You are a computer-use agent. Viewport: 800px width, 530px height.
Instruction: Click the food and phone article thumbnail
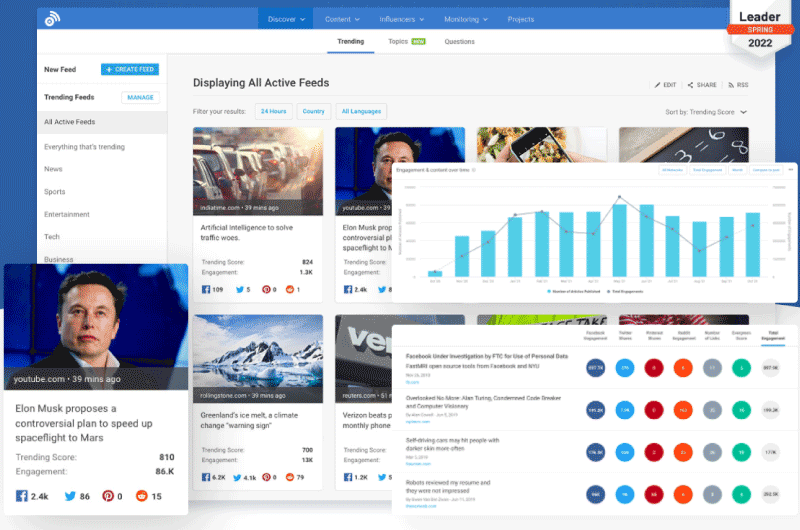pos(542,144)
